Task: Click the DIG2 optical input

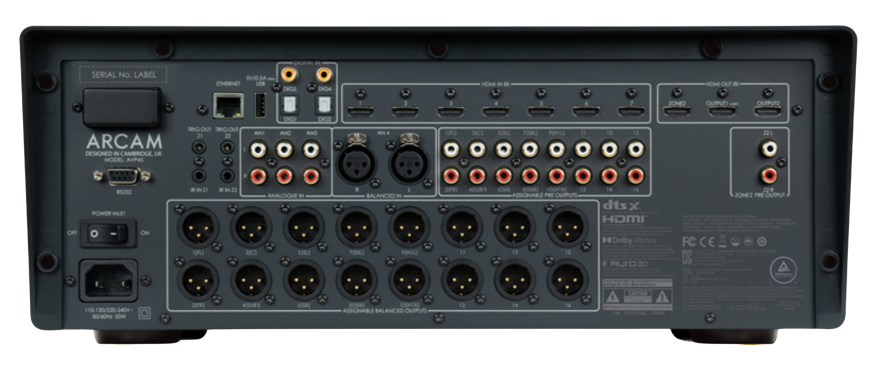Action: coord(324,105)
